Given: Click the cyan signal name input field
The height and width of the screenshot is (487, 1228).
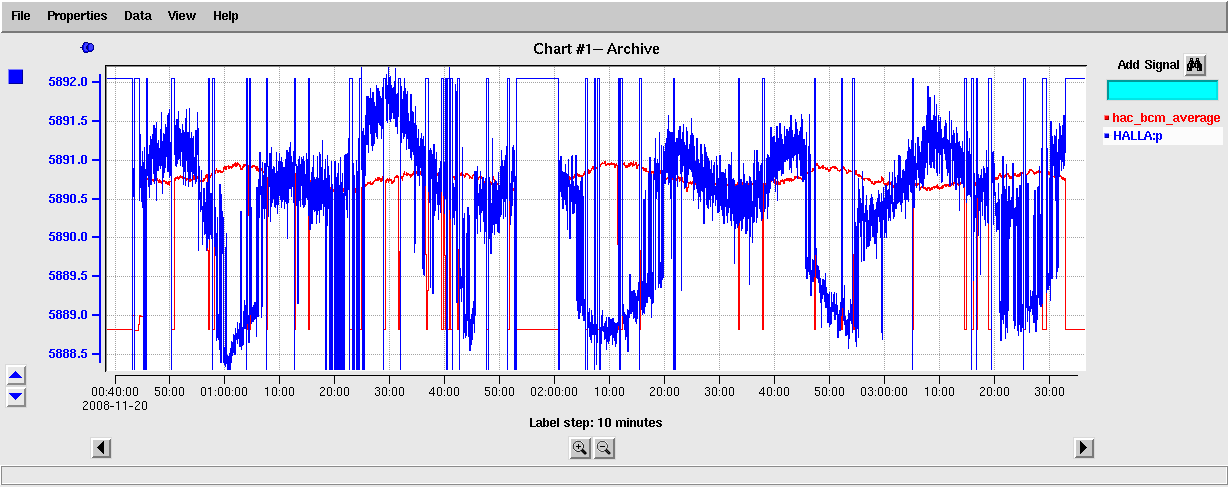Looking at the screenshot, I should click(1162, 90).
